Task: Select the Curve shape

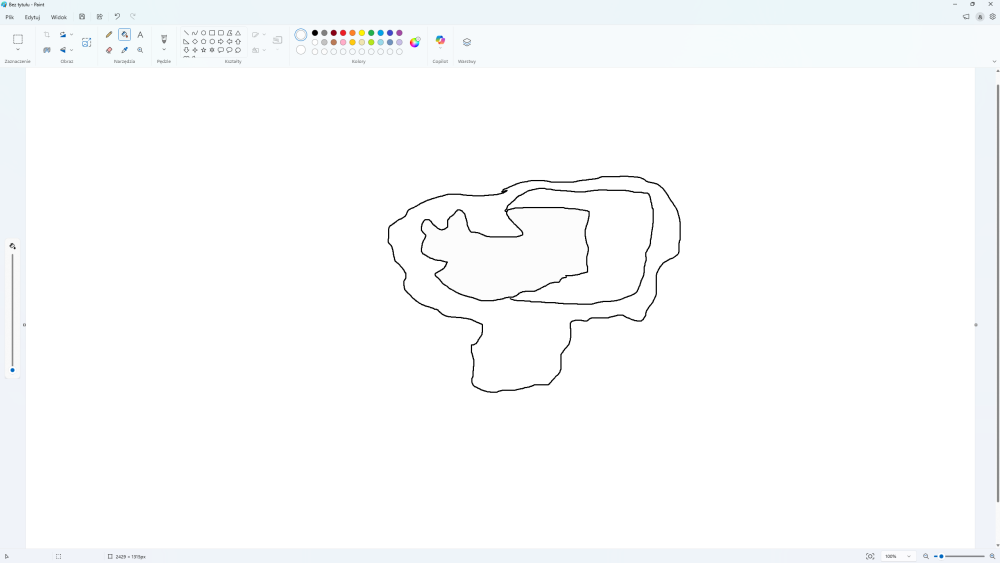Action: (195, 33)
